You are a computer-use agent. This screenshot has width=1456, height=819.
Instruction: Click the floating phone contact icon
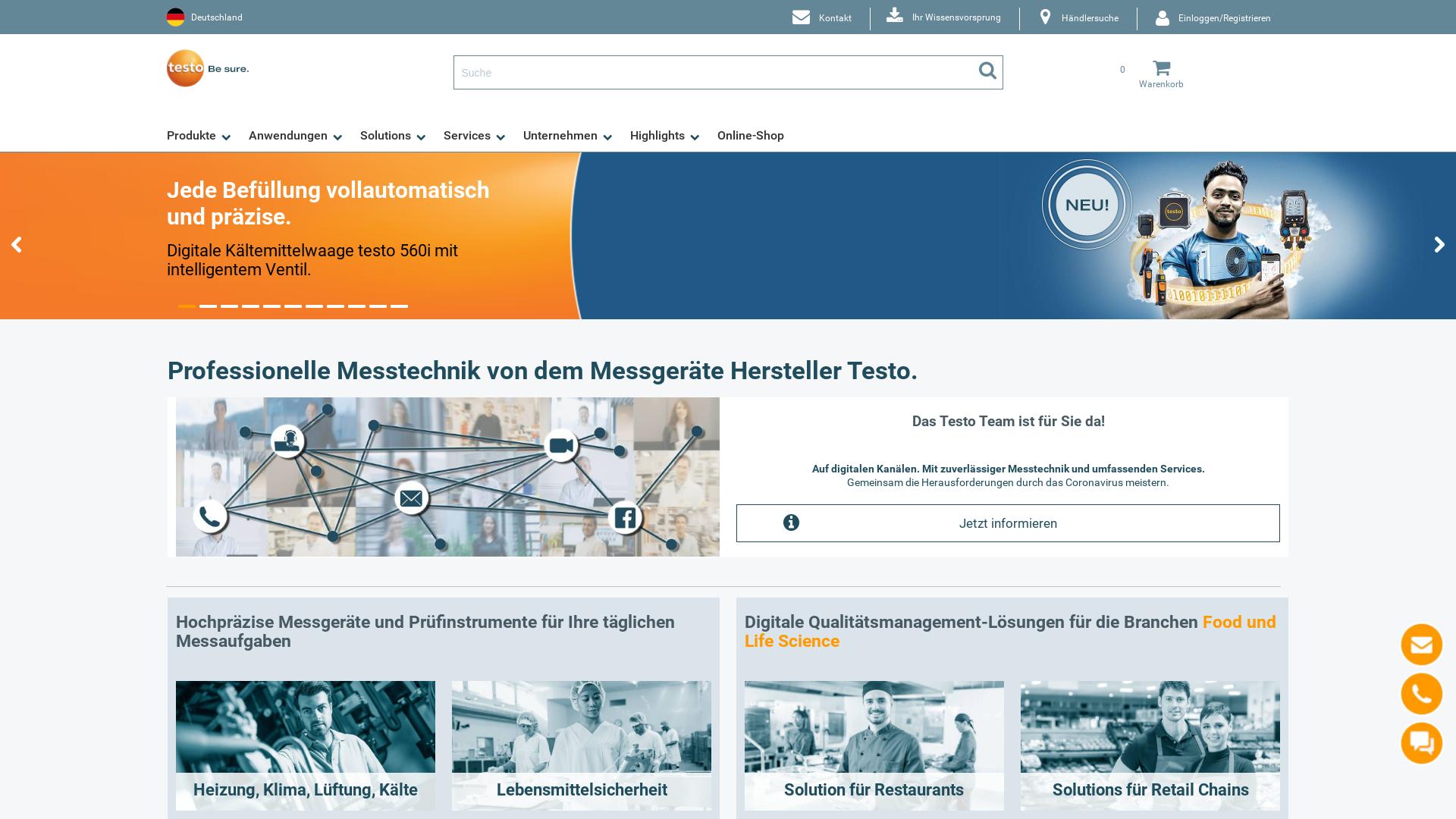(1422, 694)
